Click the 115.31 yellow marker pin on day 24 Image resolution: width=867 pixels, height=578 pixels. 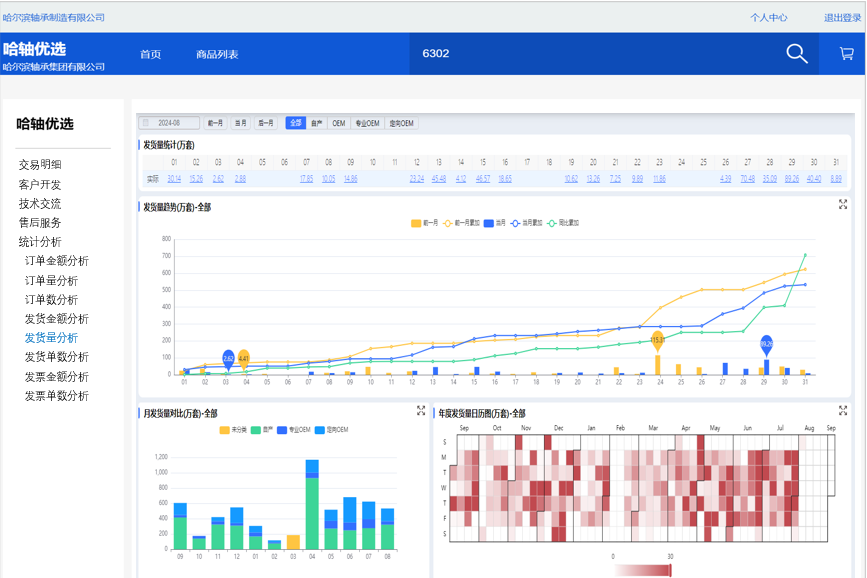pyautogui.click(x=657, y=341)
